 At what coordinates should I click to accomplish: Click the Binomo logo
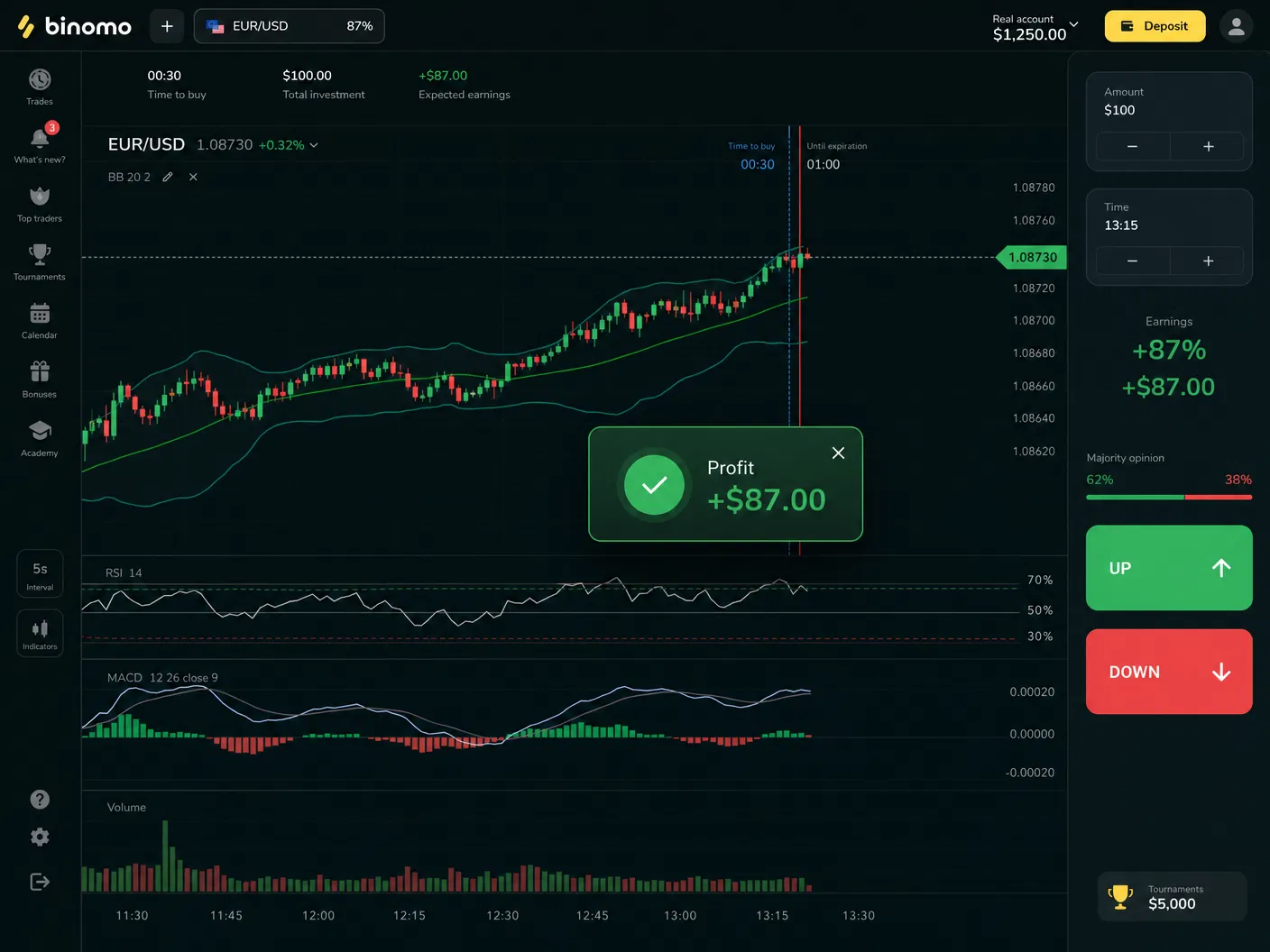click(x=75, y=26)
